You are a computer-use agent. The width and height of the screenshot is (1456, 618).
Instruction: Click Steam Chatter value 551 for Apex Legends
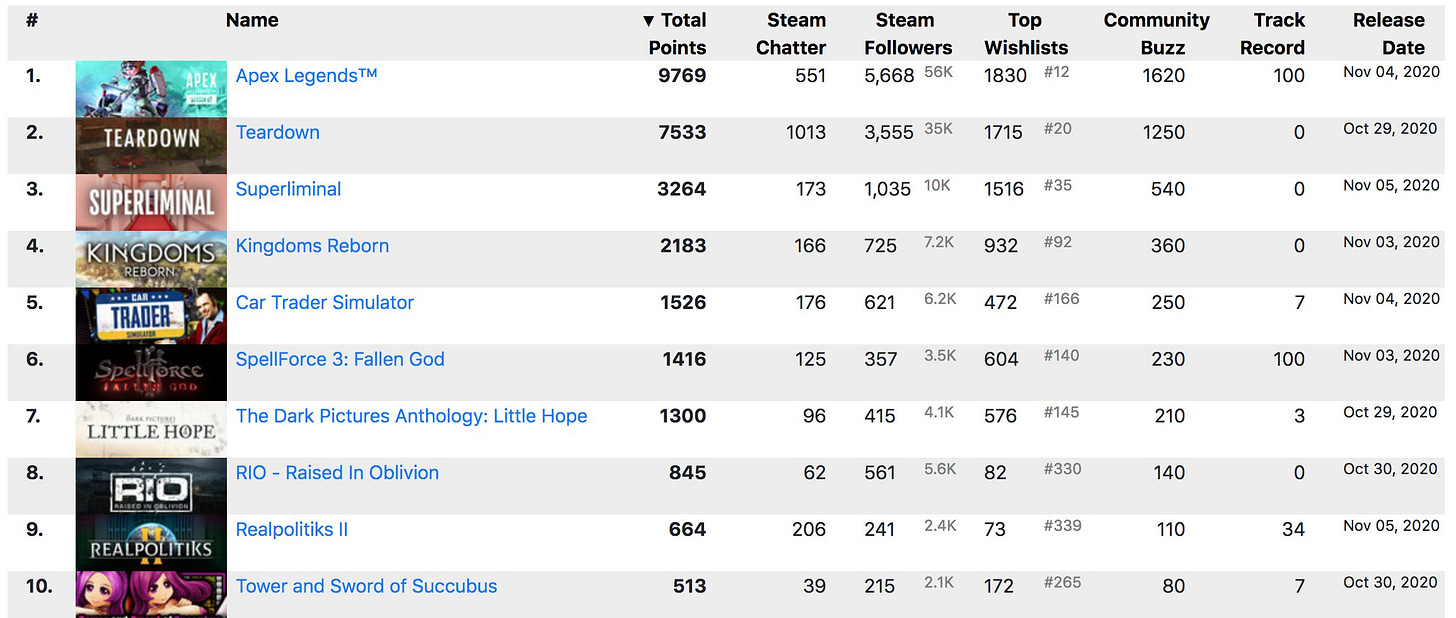810,76
